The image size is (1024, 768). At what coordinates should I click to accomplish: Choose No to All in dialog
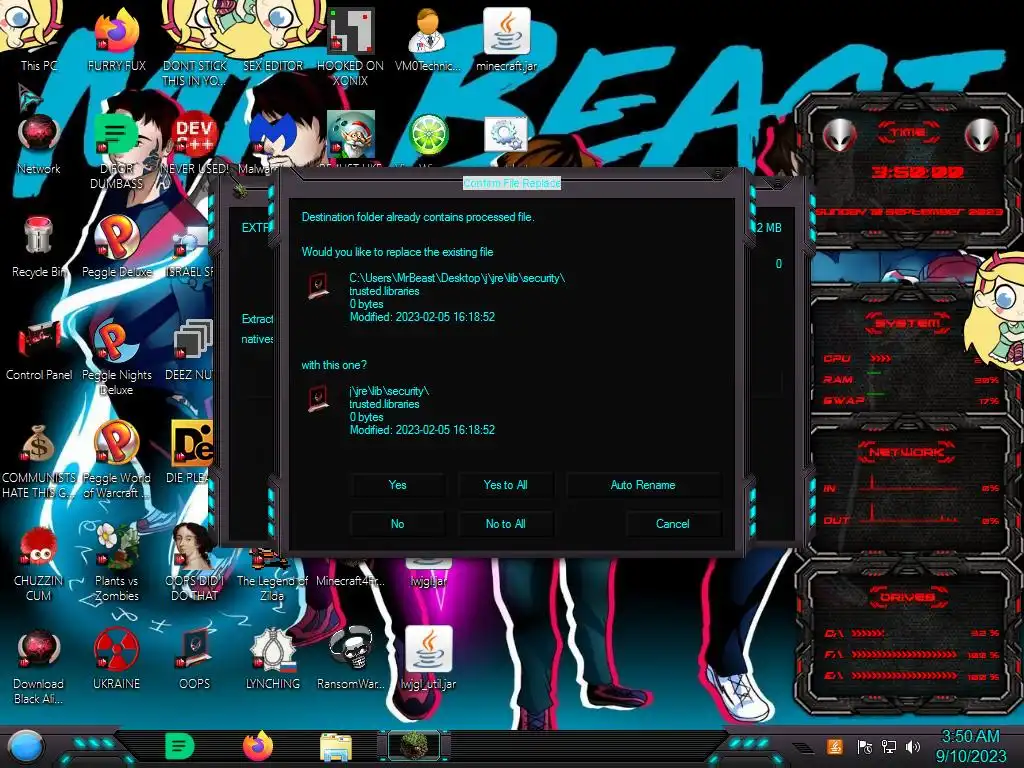(505, 524)
